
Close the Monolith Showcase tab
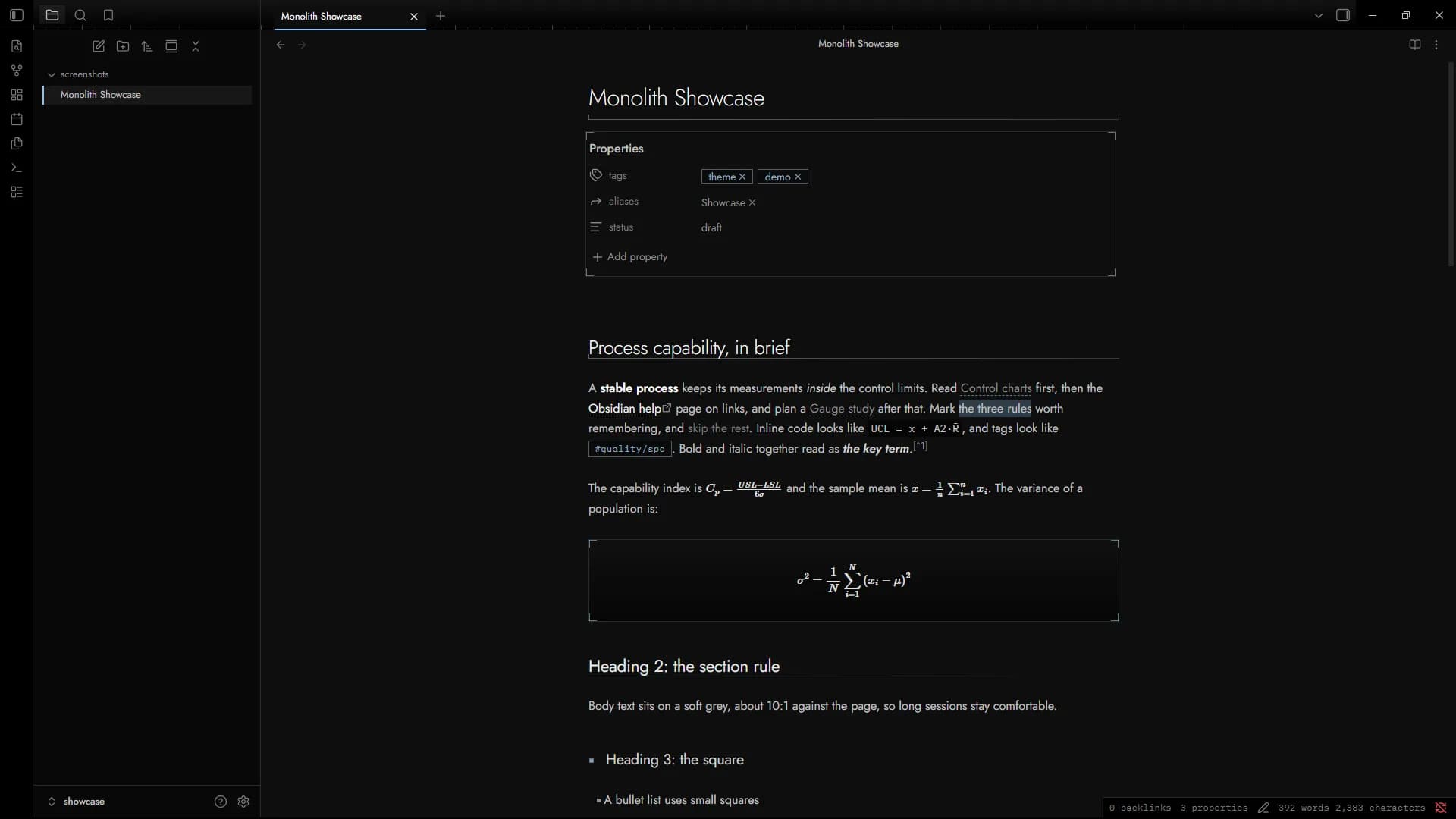pos(414,16)
